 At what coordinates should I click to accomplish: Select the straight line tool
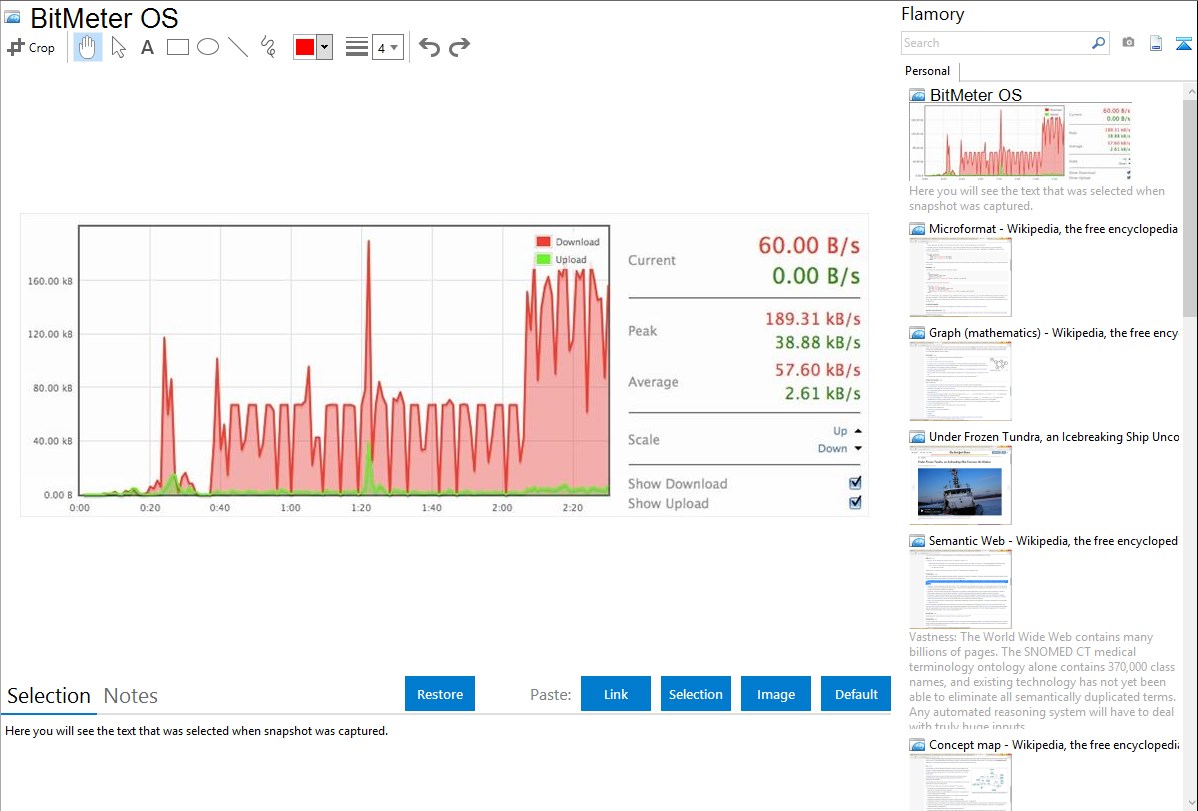pyautogui.click(x=238, y=47)
